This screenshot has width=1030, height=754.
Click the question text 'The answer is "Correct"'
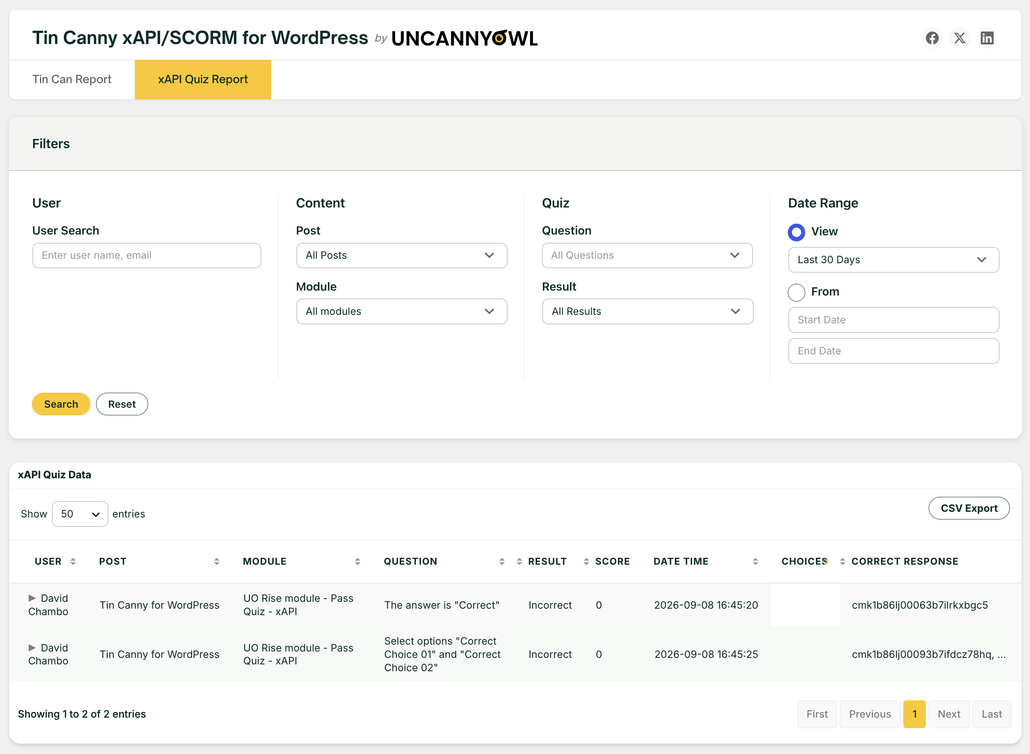(x=441, y=605)
